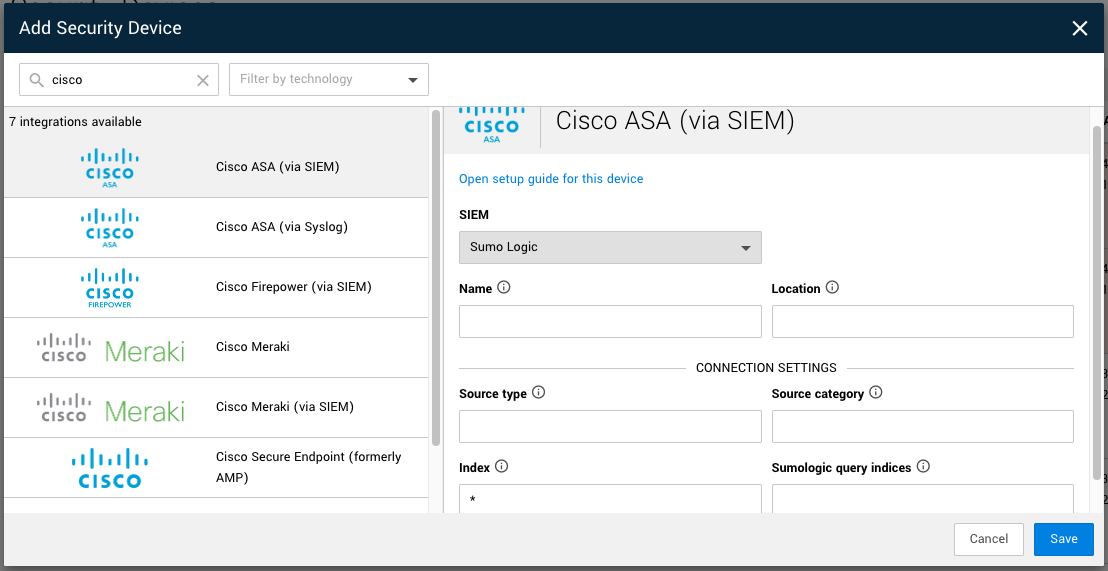The height and width of the screenshot is (571, 1108).
Task: Focus the Name input field
Action: [611, 322]
